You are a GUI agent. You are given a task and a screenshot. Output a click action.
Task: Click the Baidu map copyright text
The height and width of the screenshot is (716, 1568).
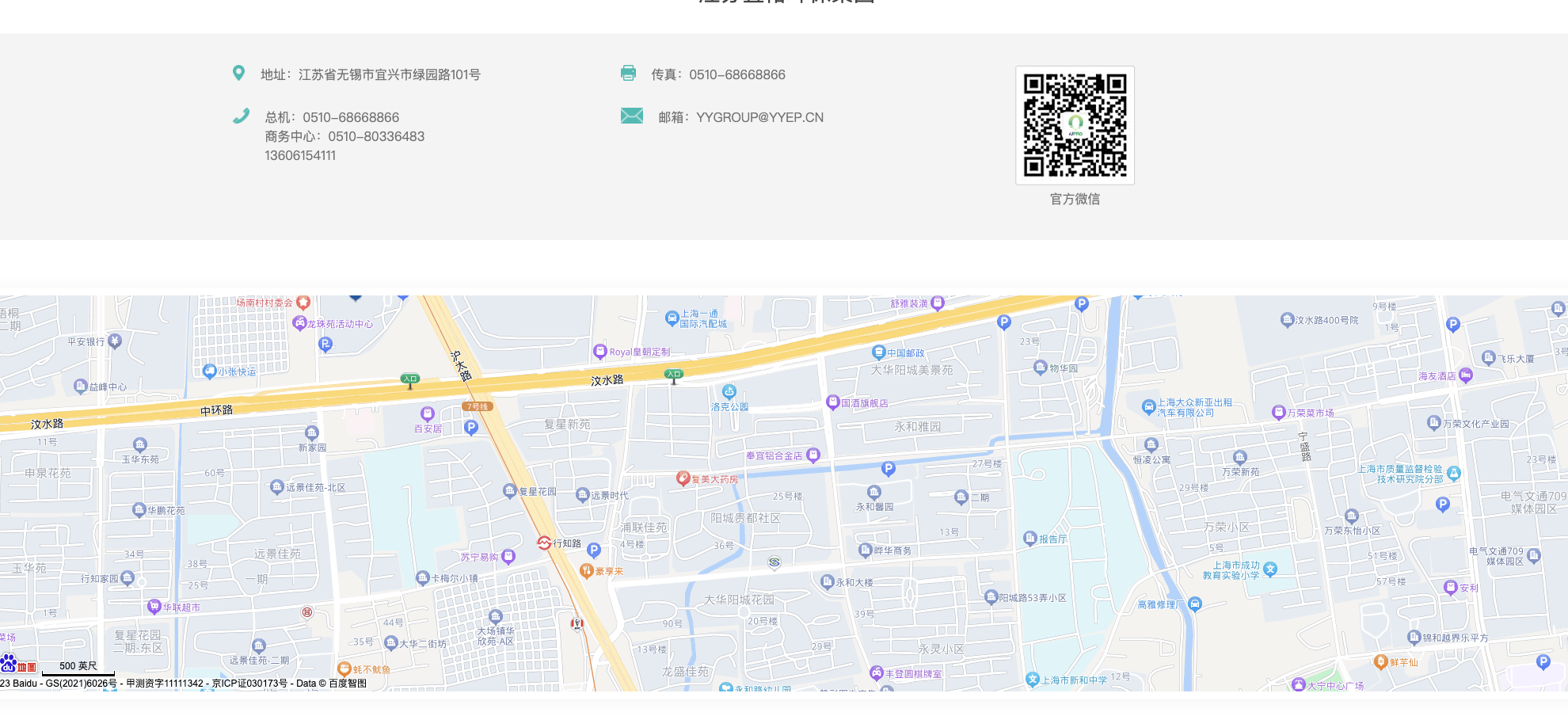coord(184,683)
